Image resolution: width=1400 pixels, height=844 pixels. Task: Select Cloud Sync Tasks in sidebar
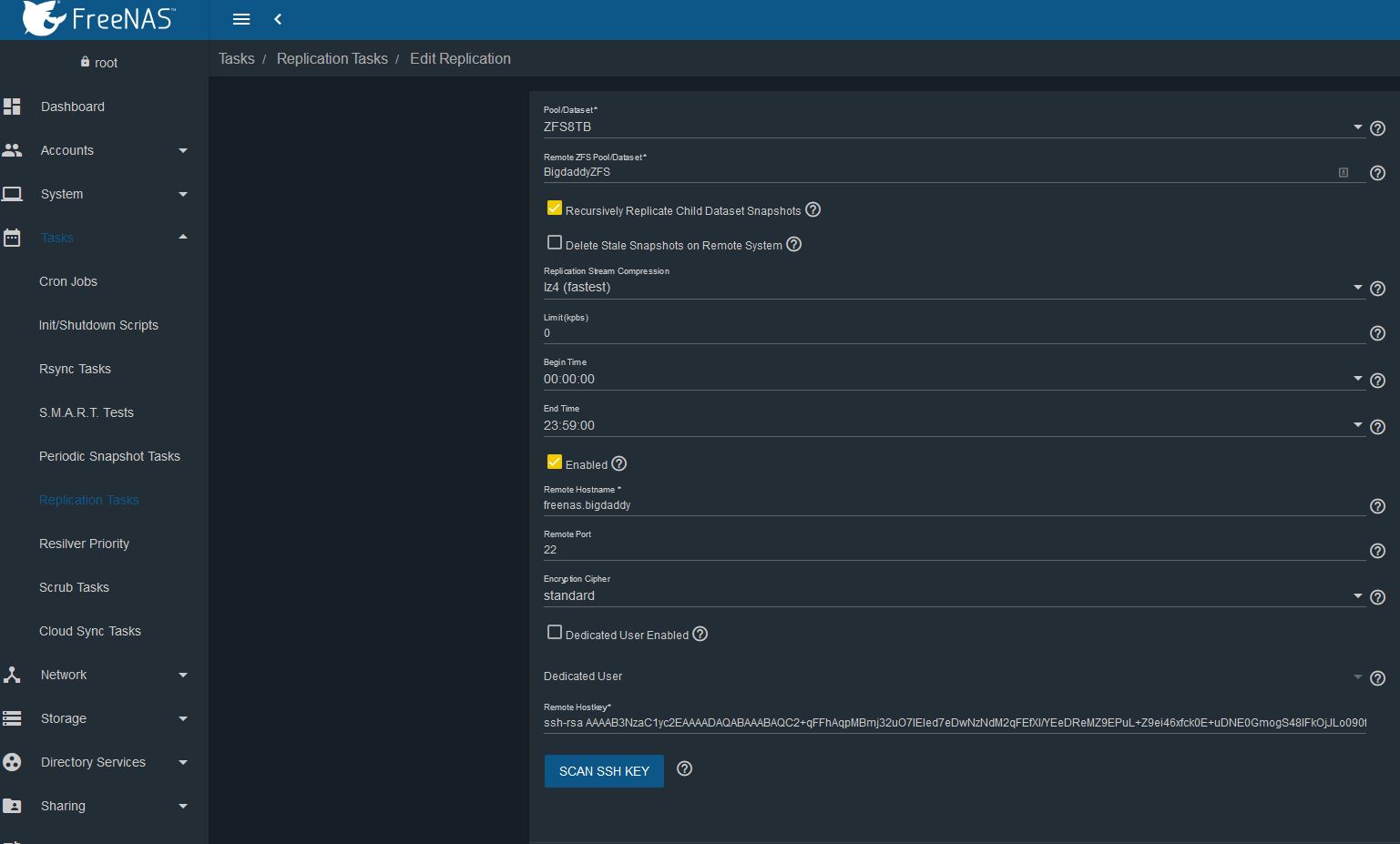90,631
